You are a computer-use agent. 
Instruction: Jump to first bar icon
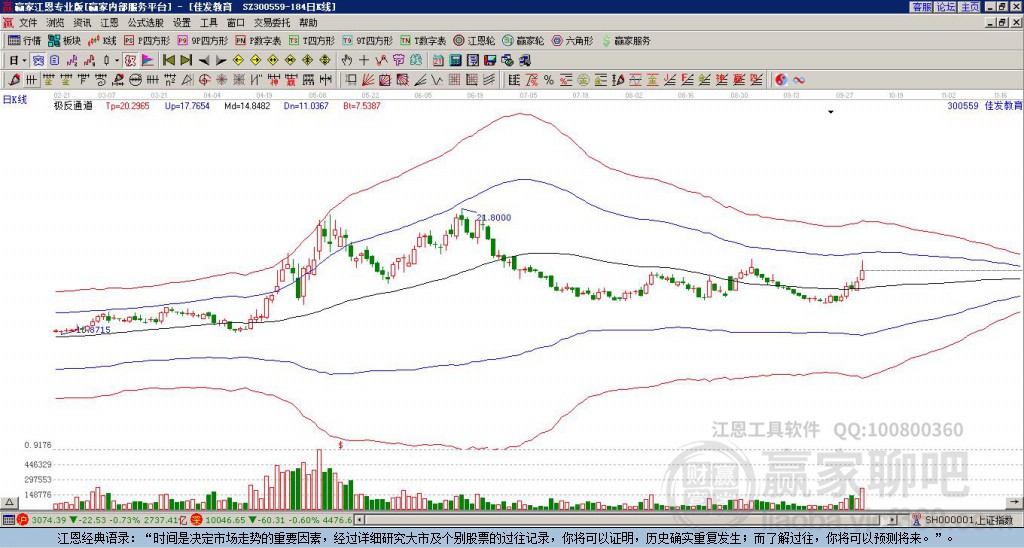pyautogui.click(x=168, y=61)
